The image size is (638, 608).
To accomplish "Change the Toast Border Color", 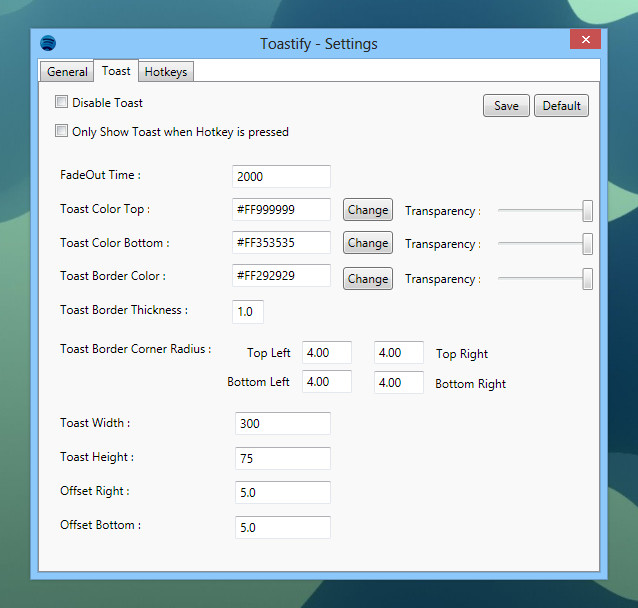I will click(x=368, y=279).
